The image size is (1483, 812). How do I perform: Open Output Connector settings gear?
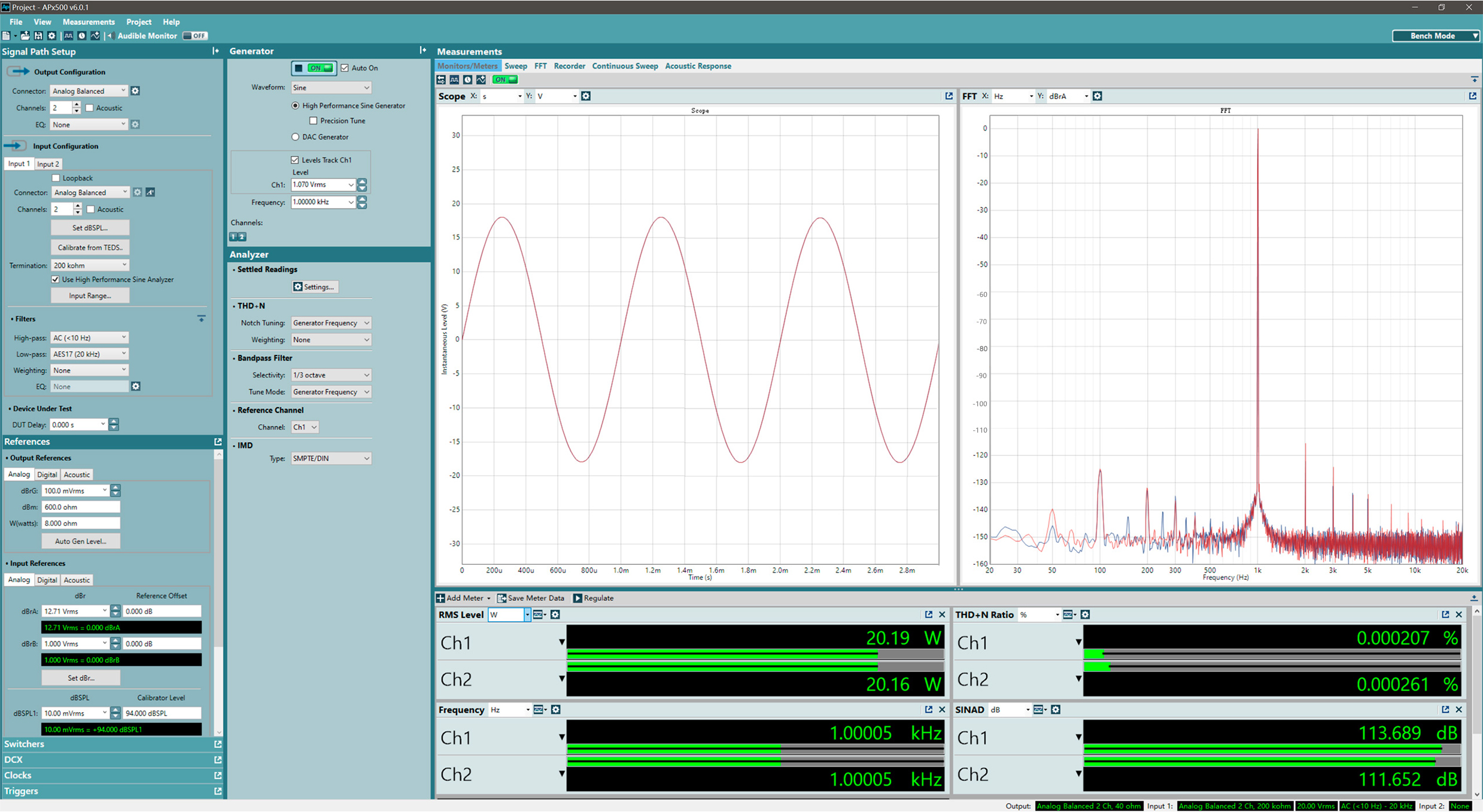click(135, 91)
